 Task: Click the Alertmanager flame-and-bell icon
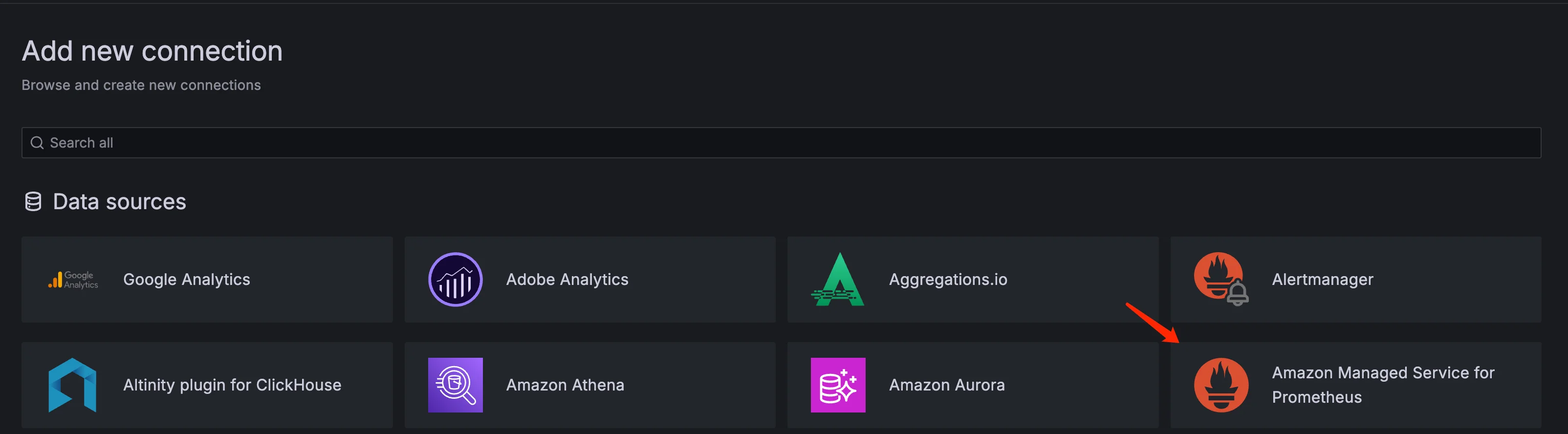click(x=1220, y=279)
